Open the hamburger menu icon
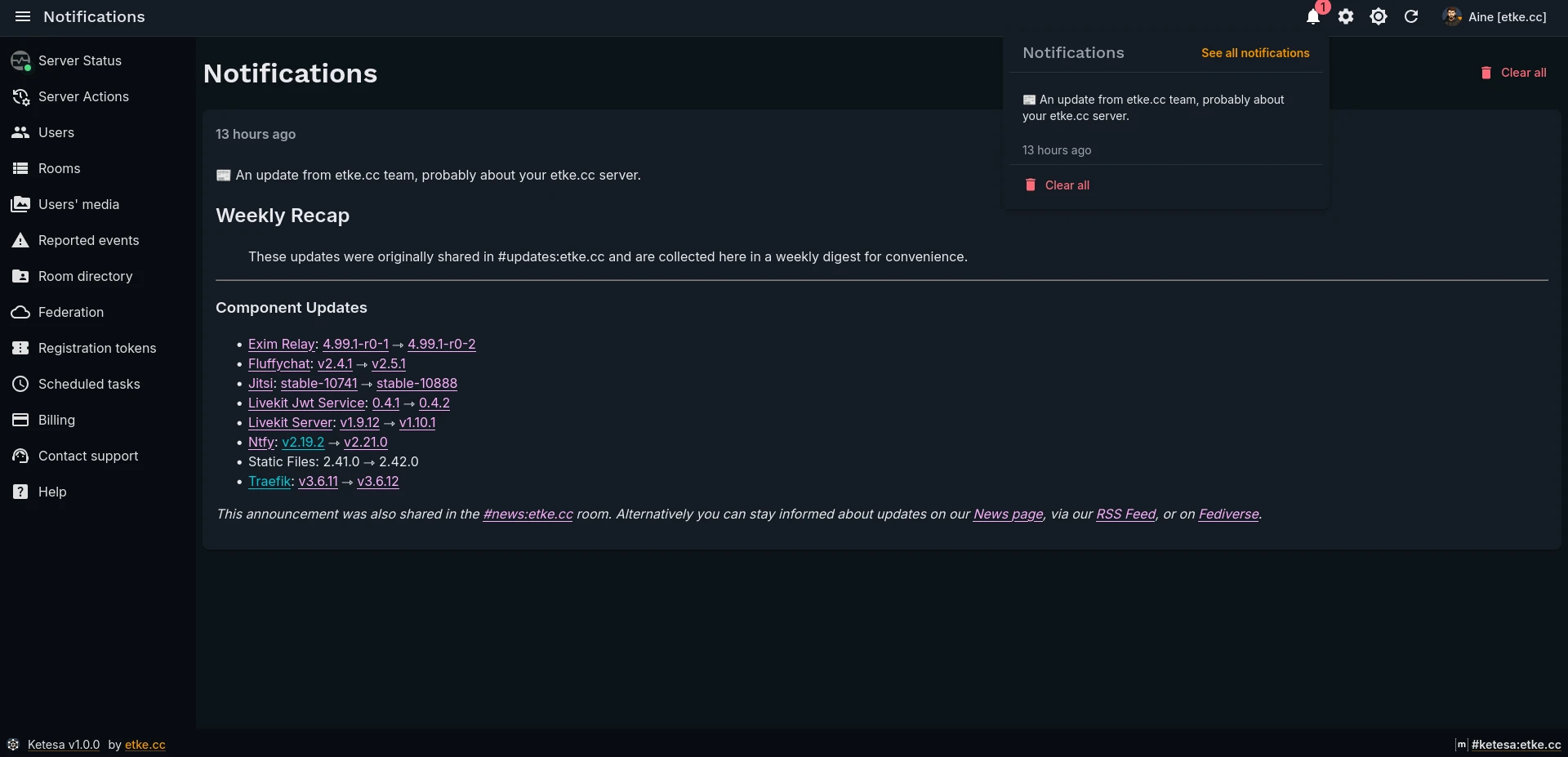This screenshot has height=757, width=1568. coord(23,16)
